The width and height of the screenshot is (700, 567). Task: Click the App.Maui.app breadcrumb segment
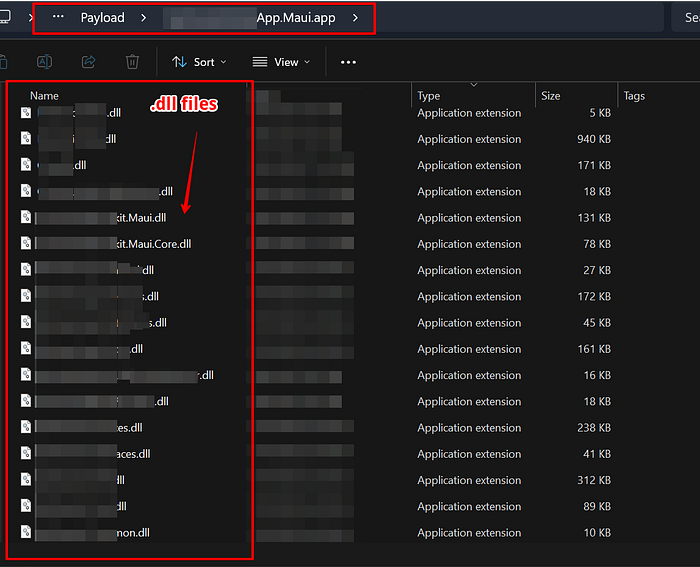(x=296, y=18)
